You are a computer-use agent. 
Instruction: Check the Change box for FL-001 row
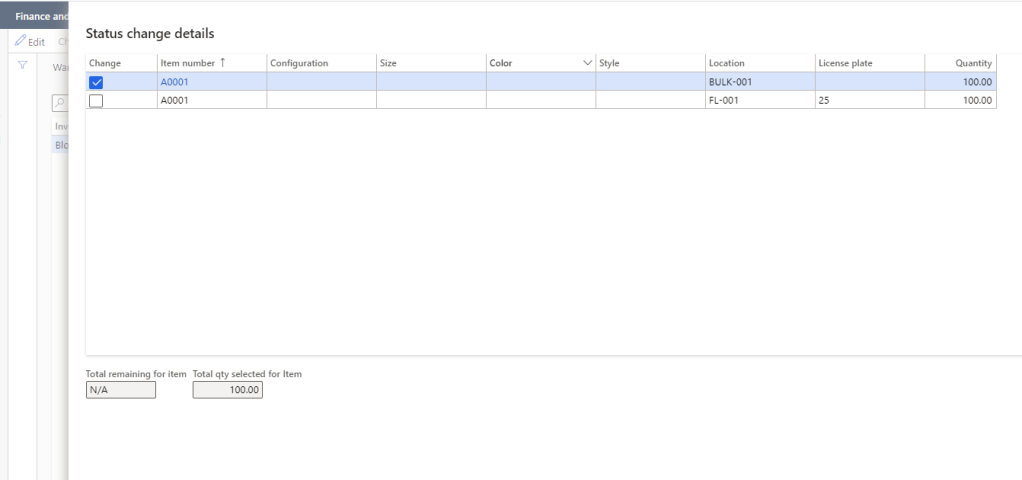coord(97,100)
